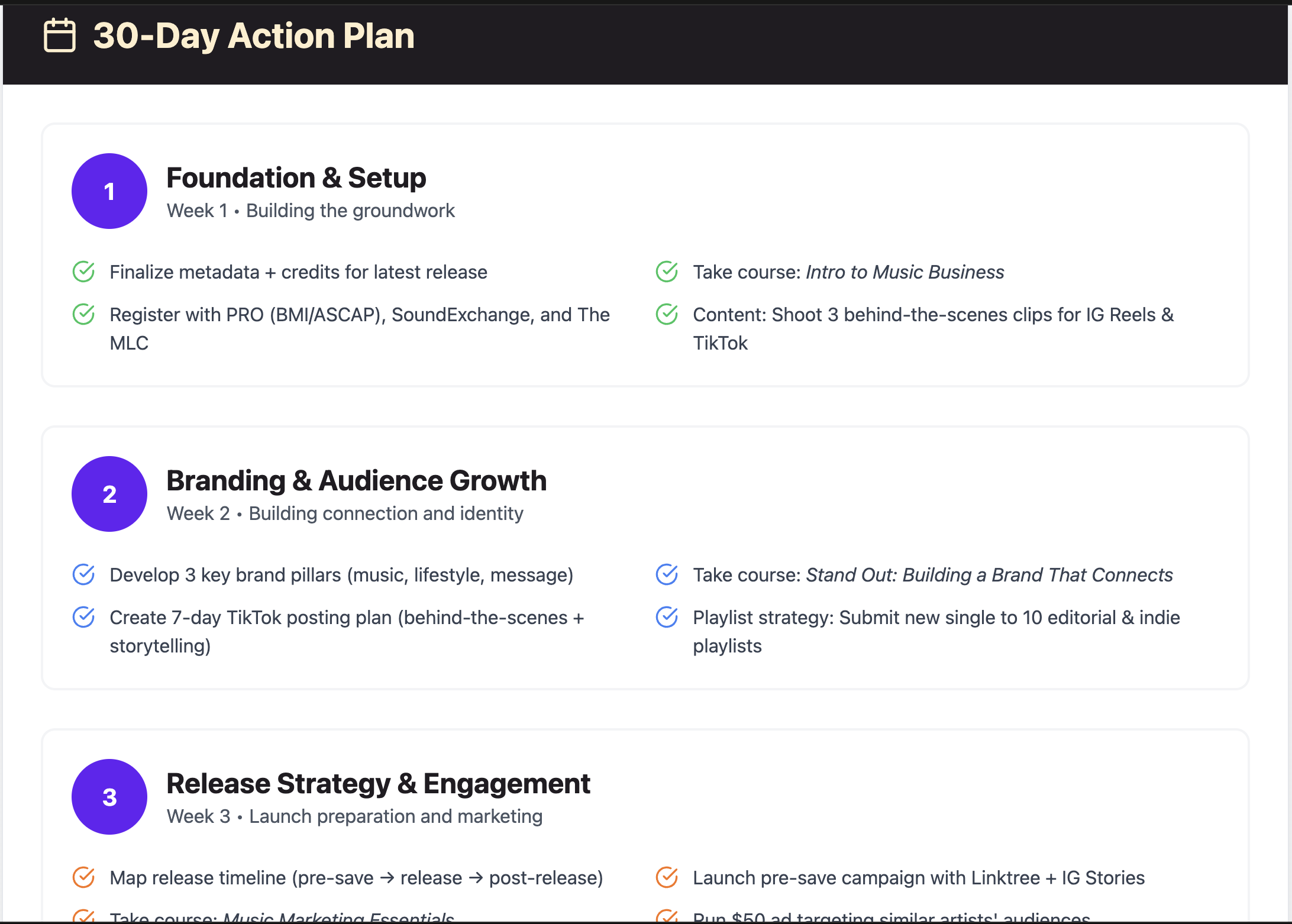1292x924 pixels.
Task: Click the Release Strategy & Engagement heading
Action: pos(378,784)
